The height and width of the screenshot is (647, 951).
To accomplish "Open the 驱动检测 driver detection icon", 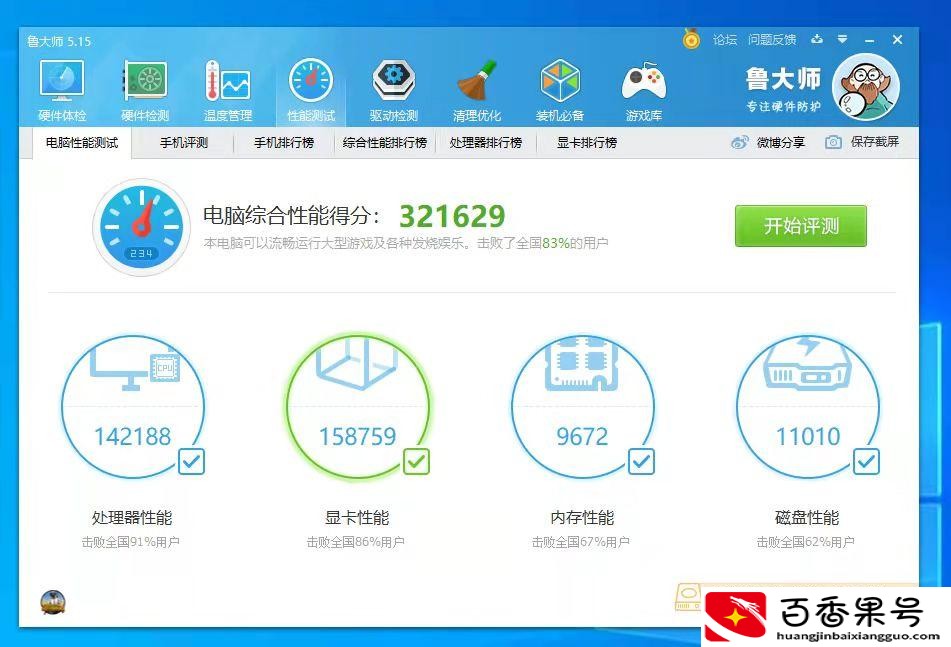I will tap(394, 90).
